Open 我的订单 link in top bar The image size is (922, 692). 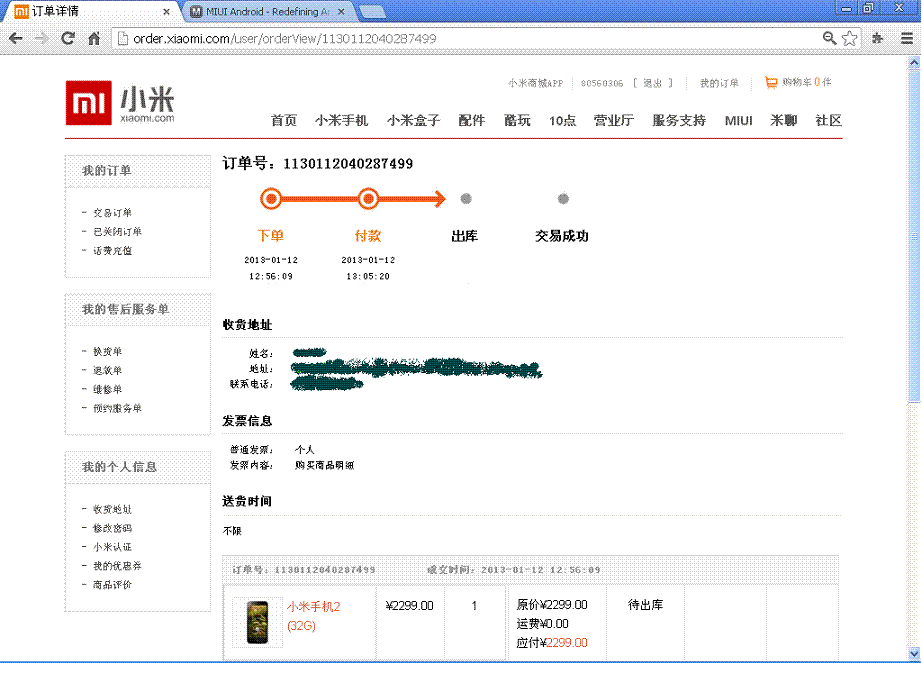(719, 83)
